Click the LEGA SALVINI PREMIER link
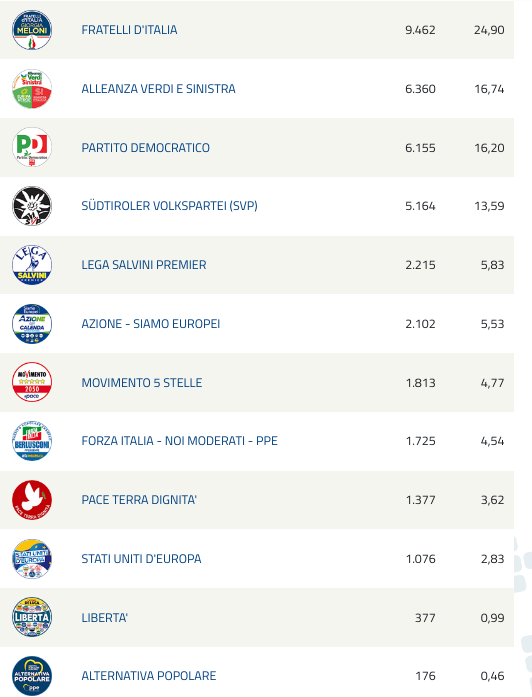Viewport: 532px width, 697px height. (x=144, y=265)
